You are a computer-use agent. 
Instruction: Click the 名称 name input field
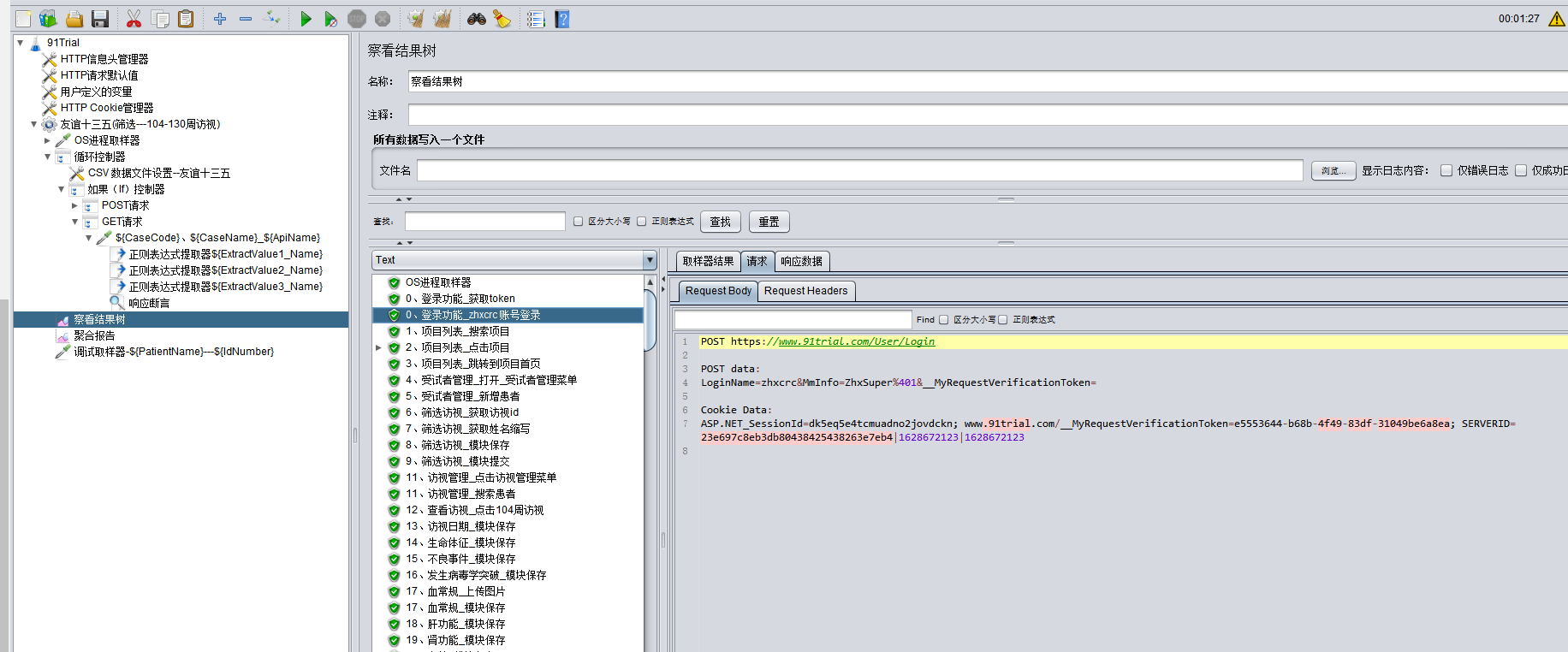(x=988, y=81)
